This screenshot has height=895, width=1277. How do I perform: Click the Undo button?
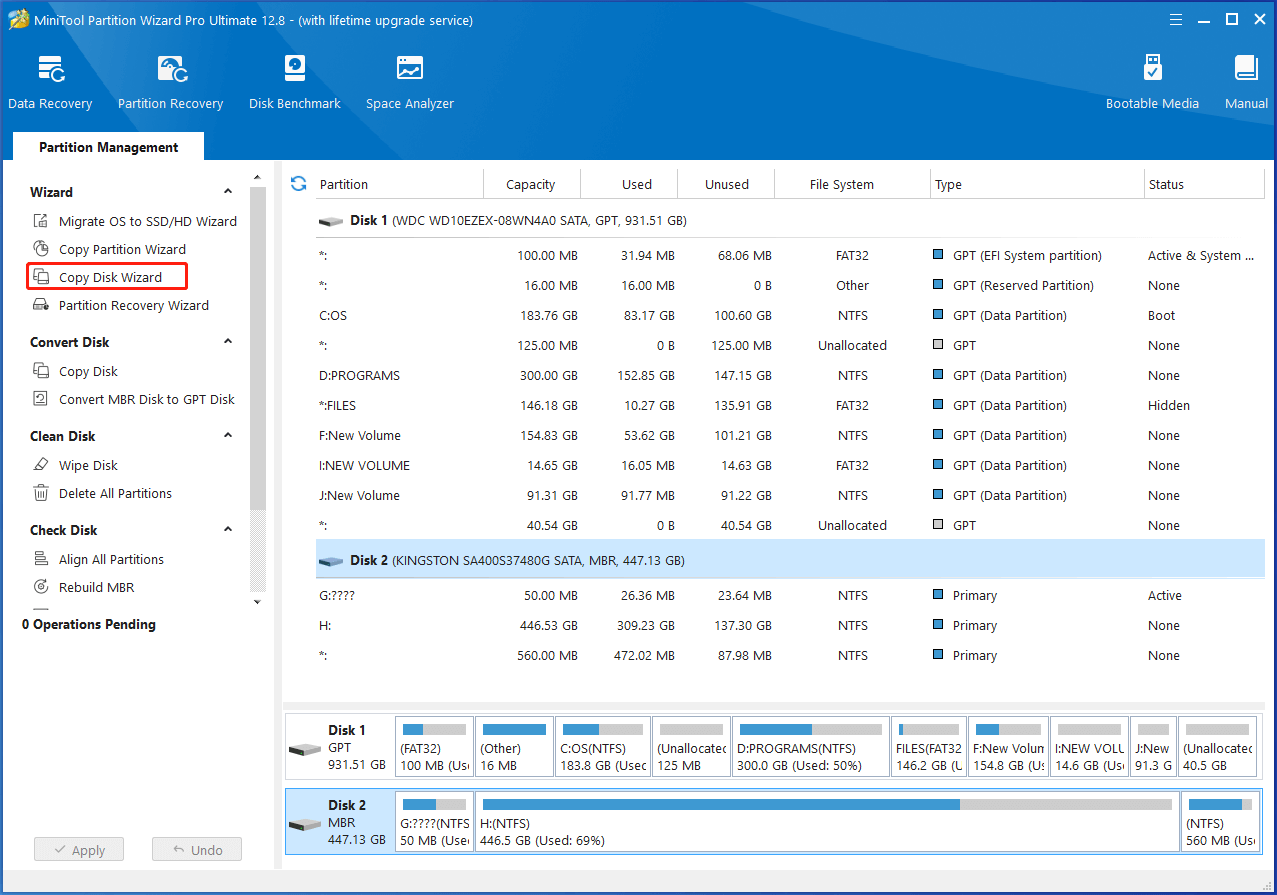(x=197, y=850)
